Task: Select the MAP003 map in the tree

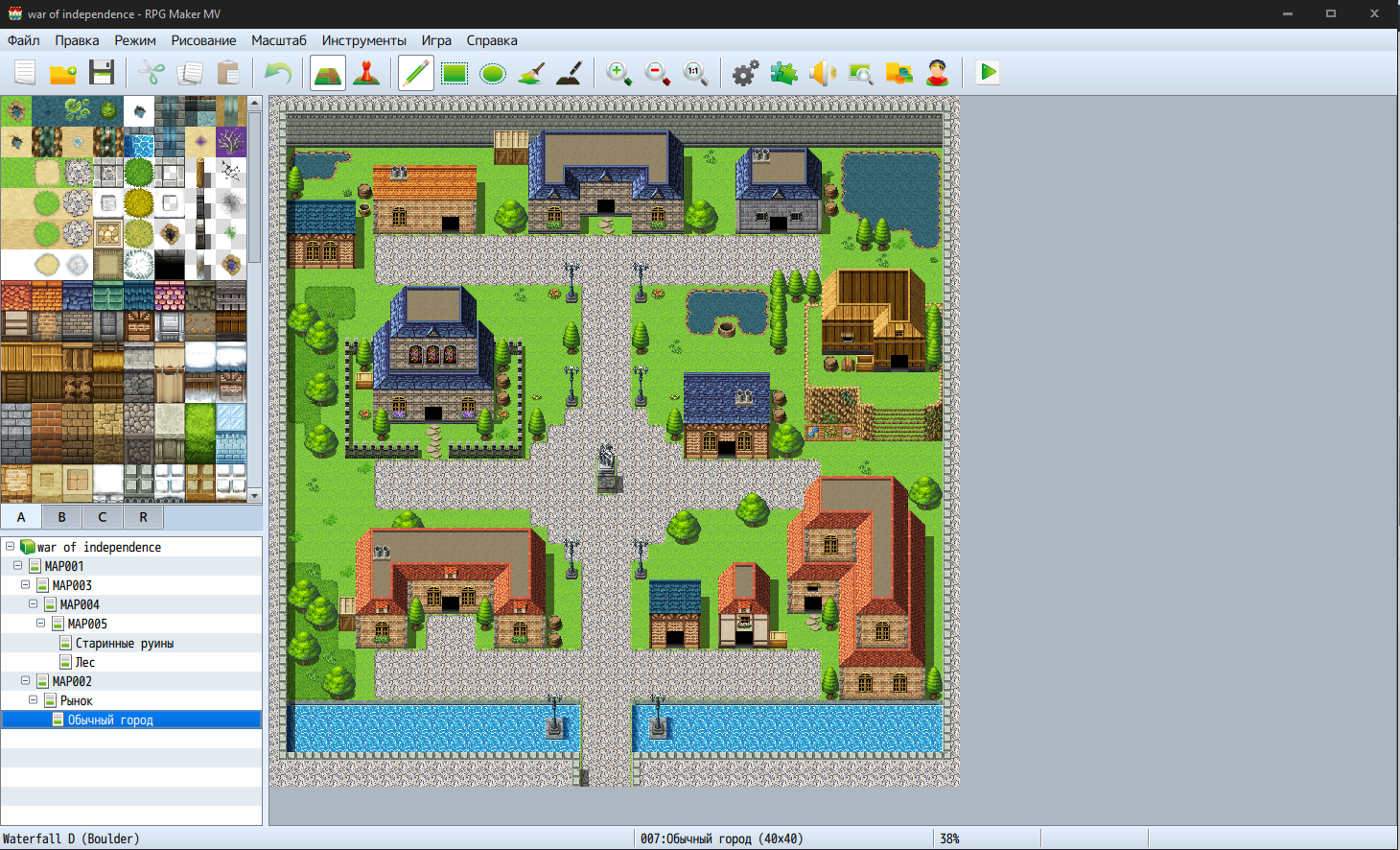Action: coord(72,585)
